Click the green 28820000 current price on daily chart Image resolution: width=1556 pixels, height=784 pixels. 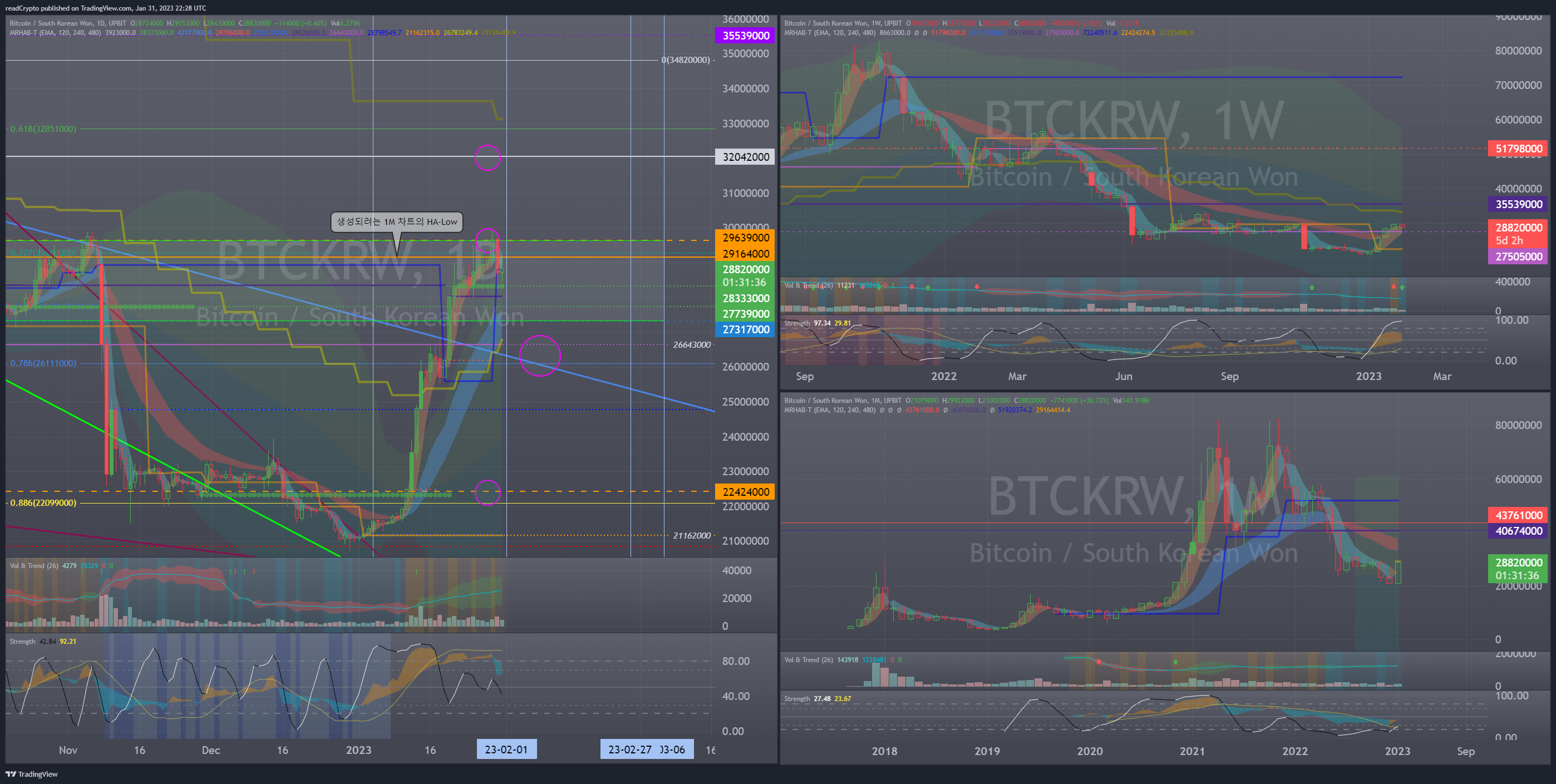coord(745,275)
